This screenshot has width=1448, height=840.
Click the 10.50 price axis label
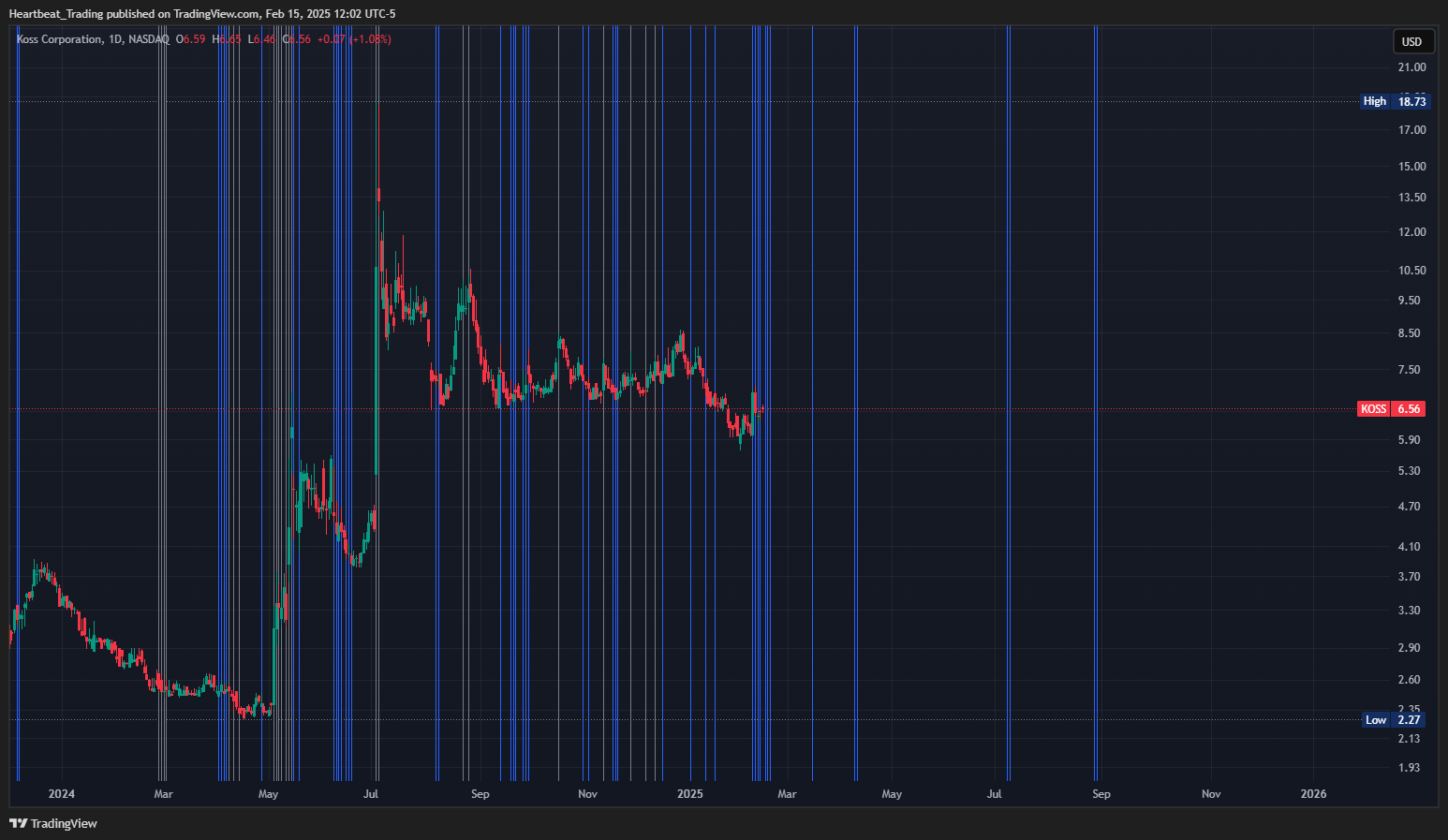(x=1411, y=271)
